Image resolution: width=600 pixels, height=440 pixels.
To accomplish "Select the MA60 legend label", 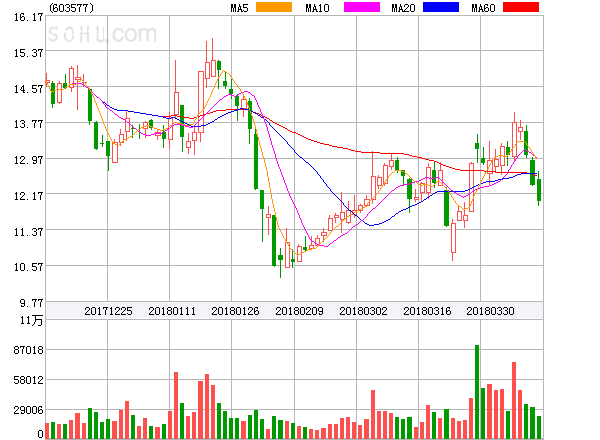I will (483, 8).
